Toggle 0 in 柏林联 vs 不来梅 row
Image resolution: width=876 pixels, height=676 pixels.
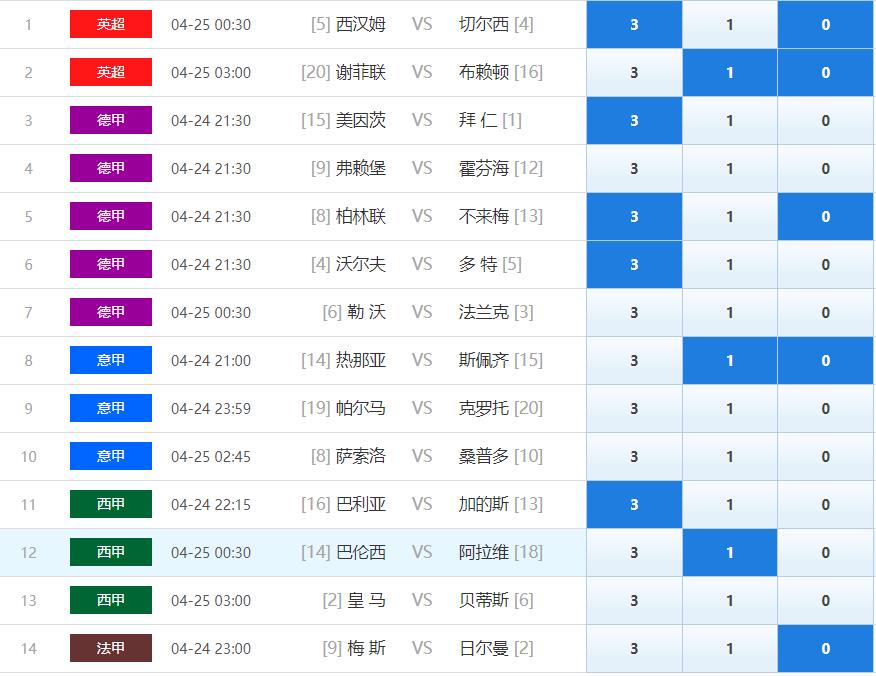pos(825,217)
